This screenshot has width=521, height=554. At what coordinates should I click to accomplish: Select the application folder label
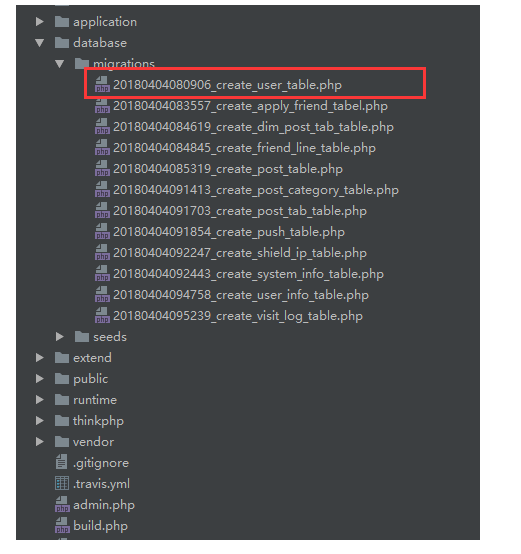pyautogui.click(x=105, y=22)
